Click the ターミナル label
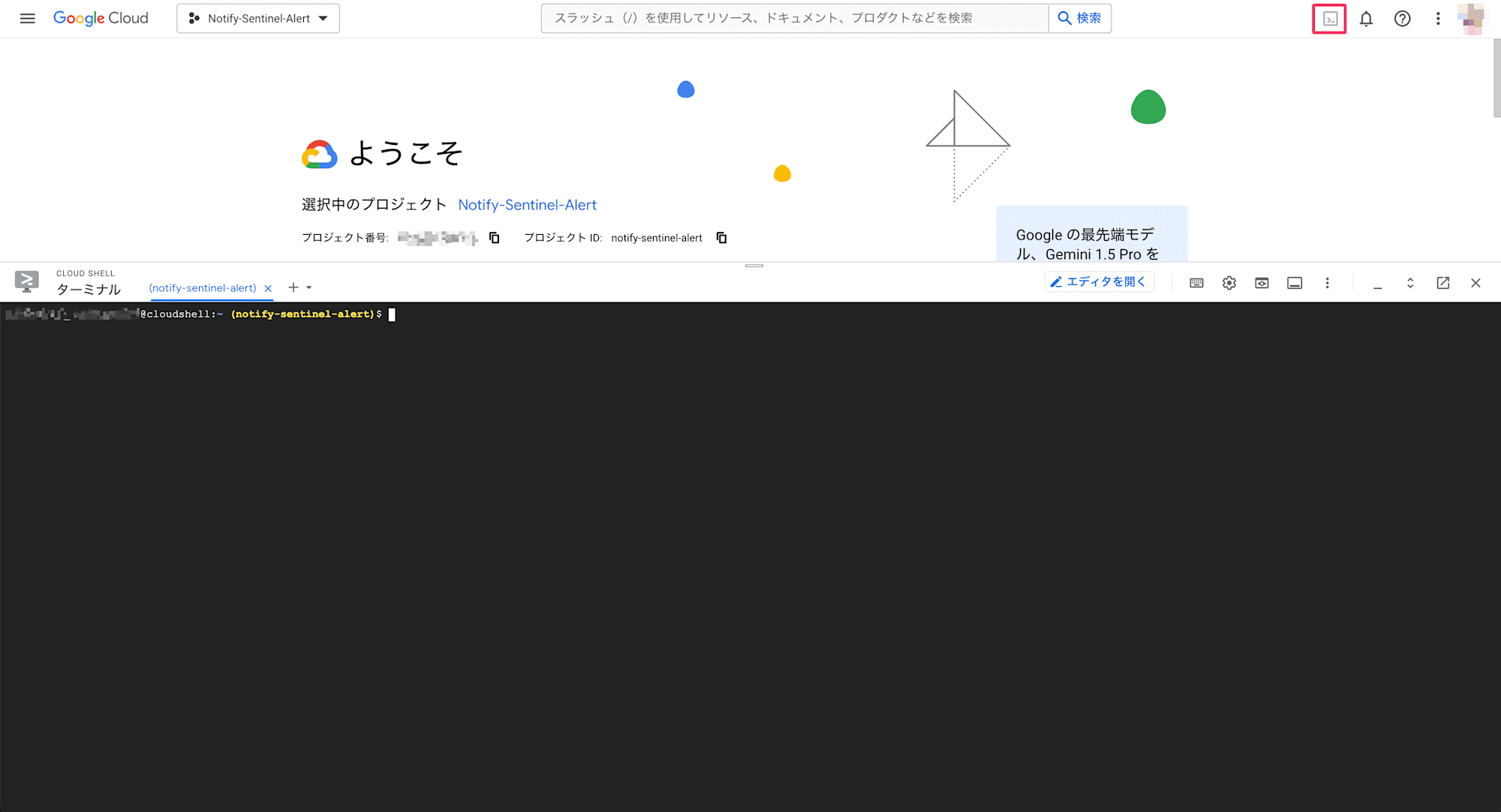1501x812 pixels. tap(89, 290)
